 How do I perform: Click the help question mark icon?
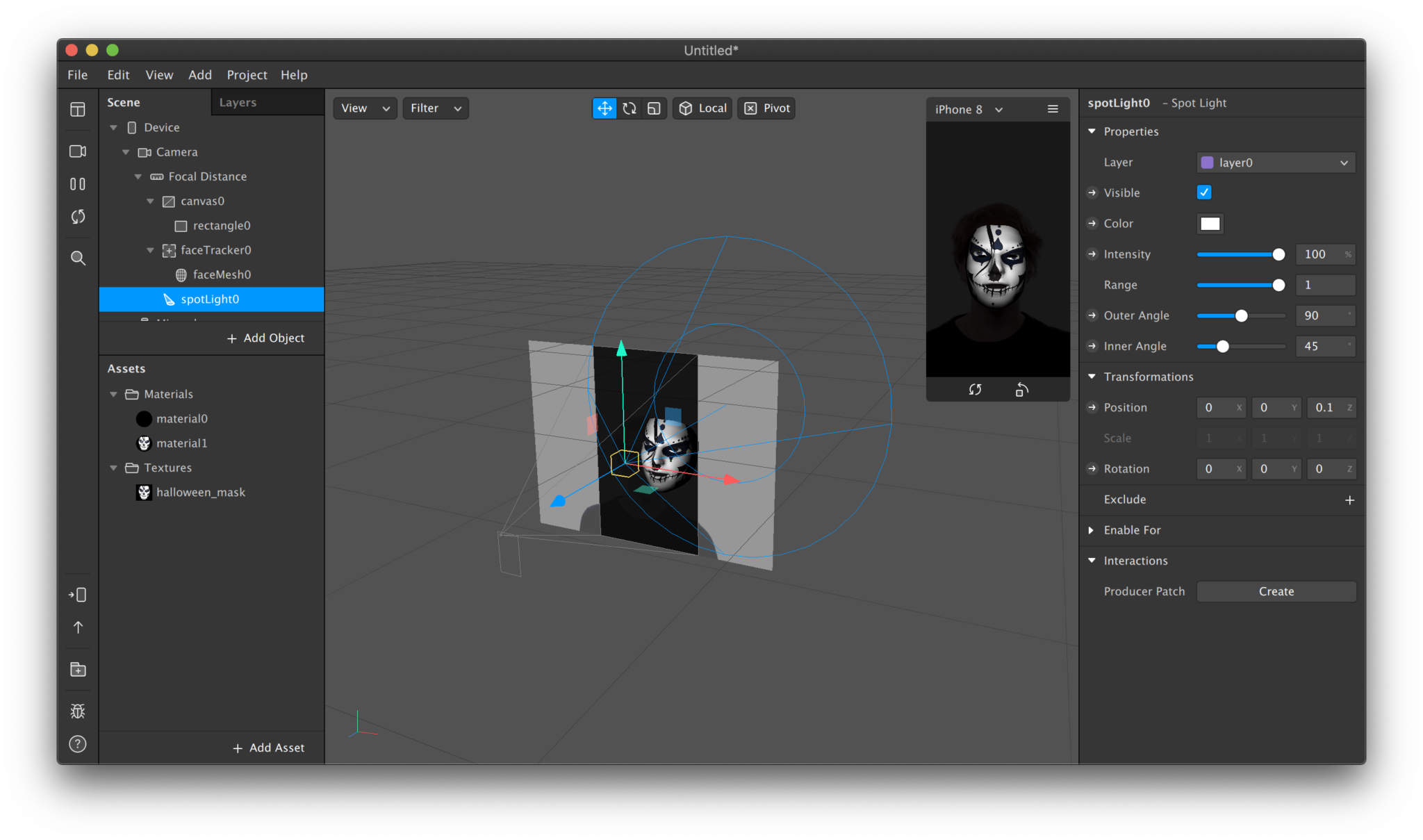click(78, 744)
